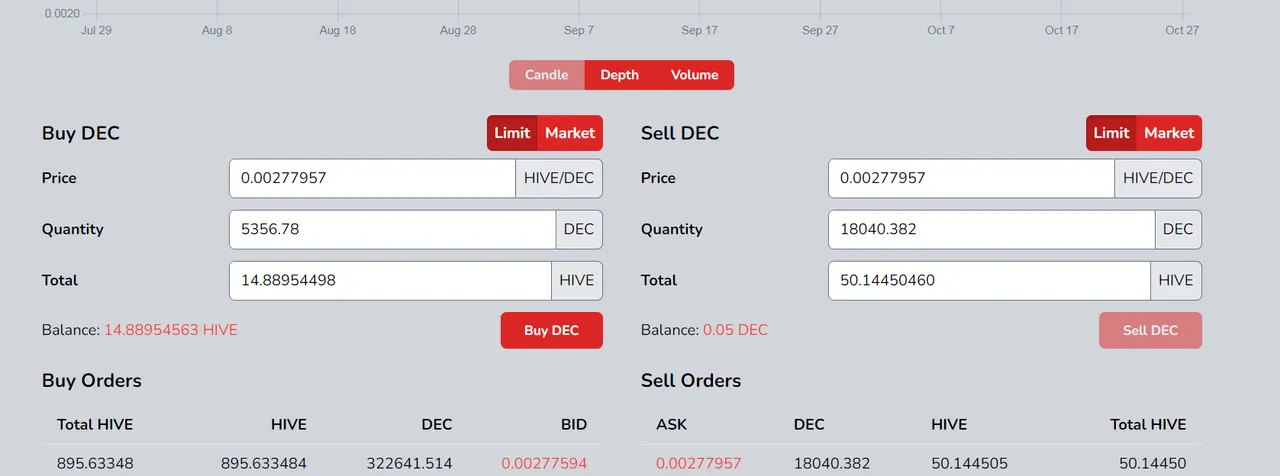
Task: Click DEC unit in Buy Quantity
Action: point(579,229)
